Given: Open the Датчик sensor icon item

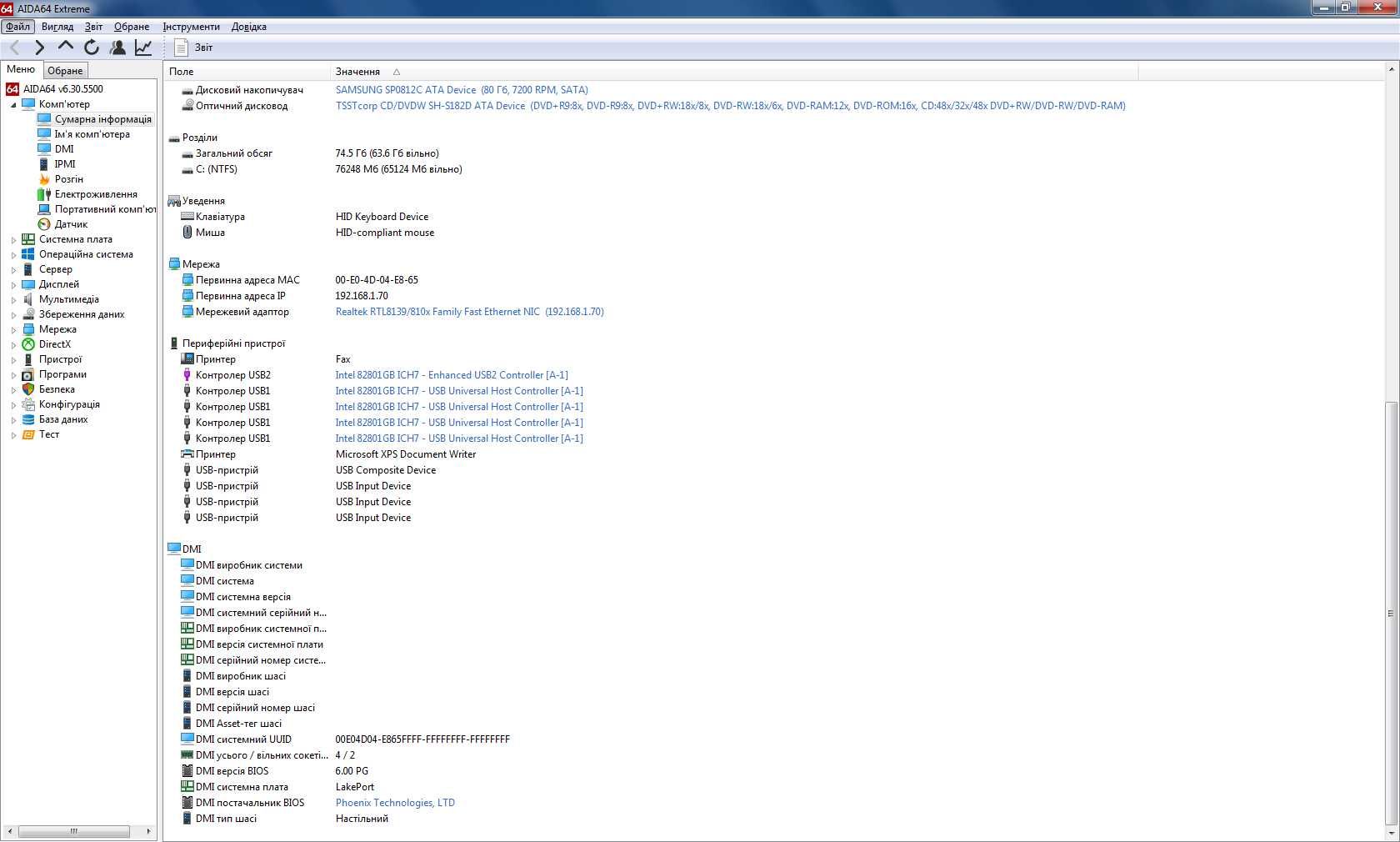Looking at the screenshot, I should 44,224.
